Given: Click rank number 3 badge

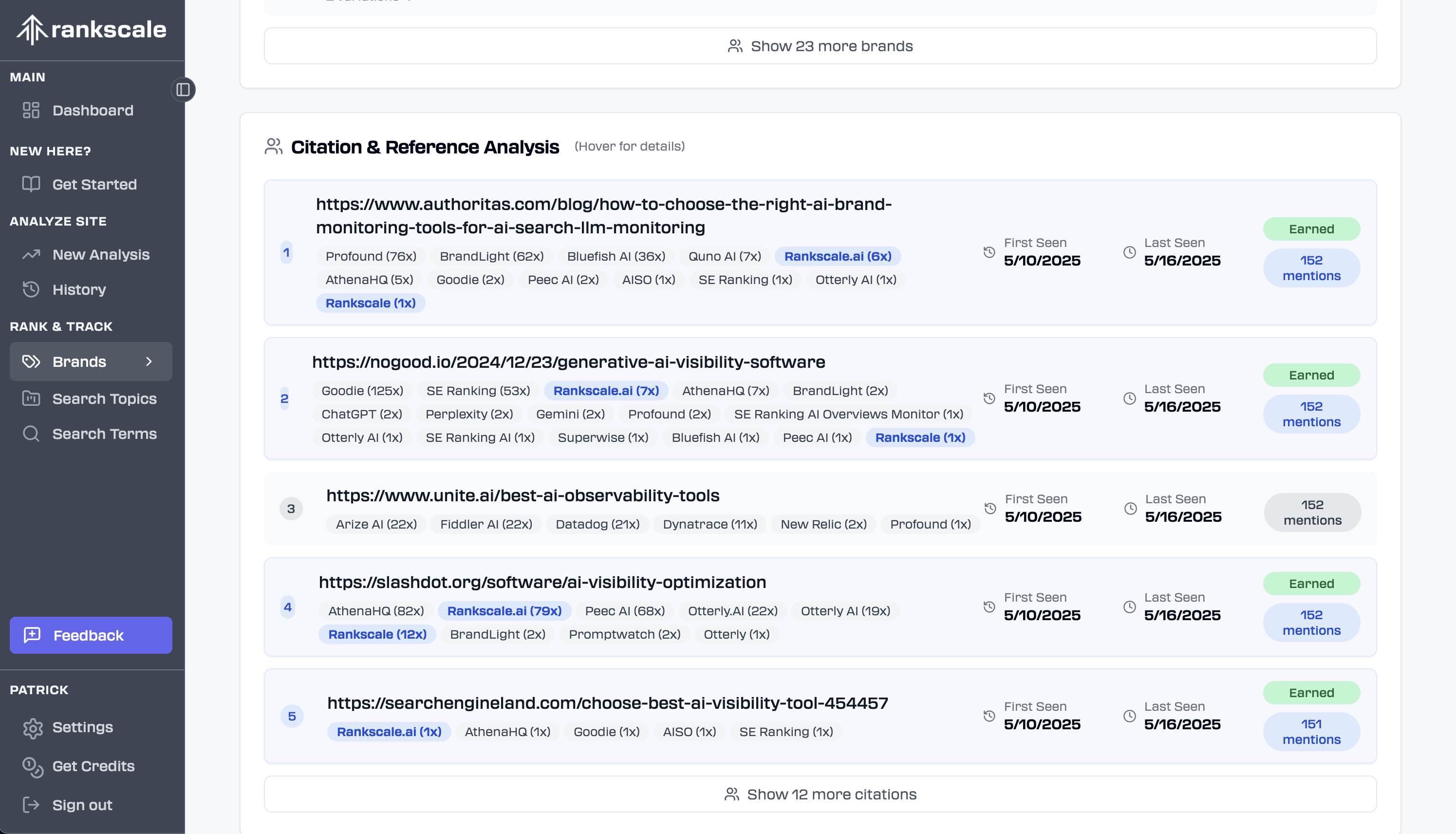Looking at the screenshot, I should coord(291,508).
